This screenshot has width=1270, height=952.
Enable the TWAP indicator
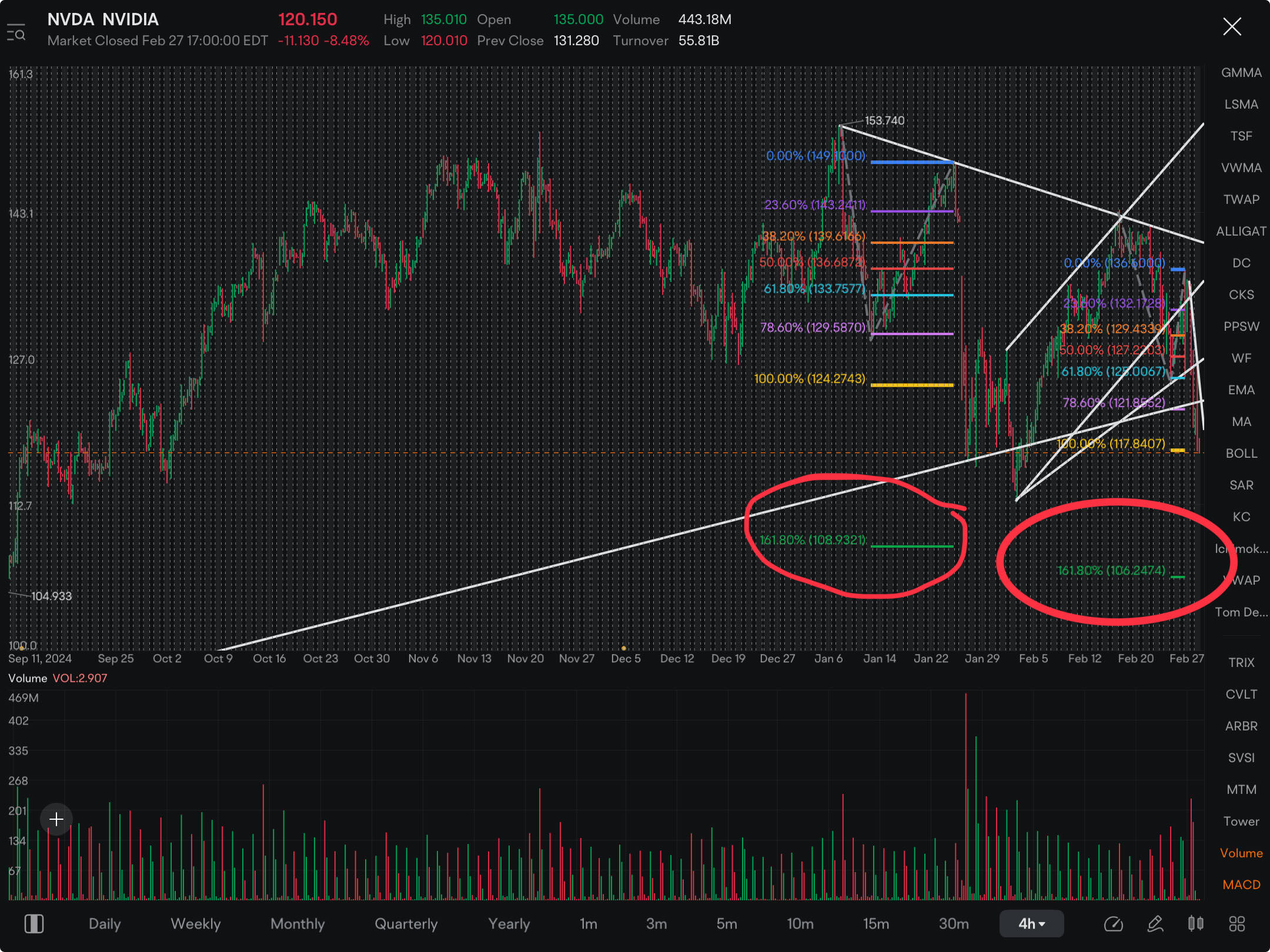tap(1241, 199)
